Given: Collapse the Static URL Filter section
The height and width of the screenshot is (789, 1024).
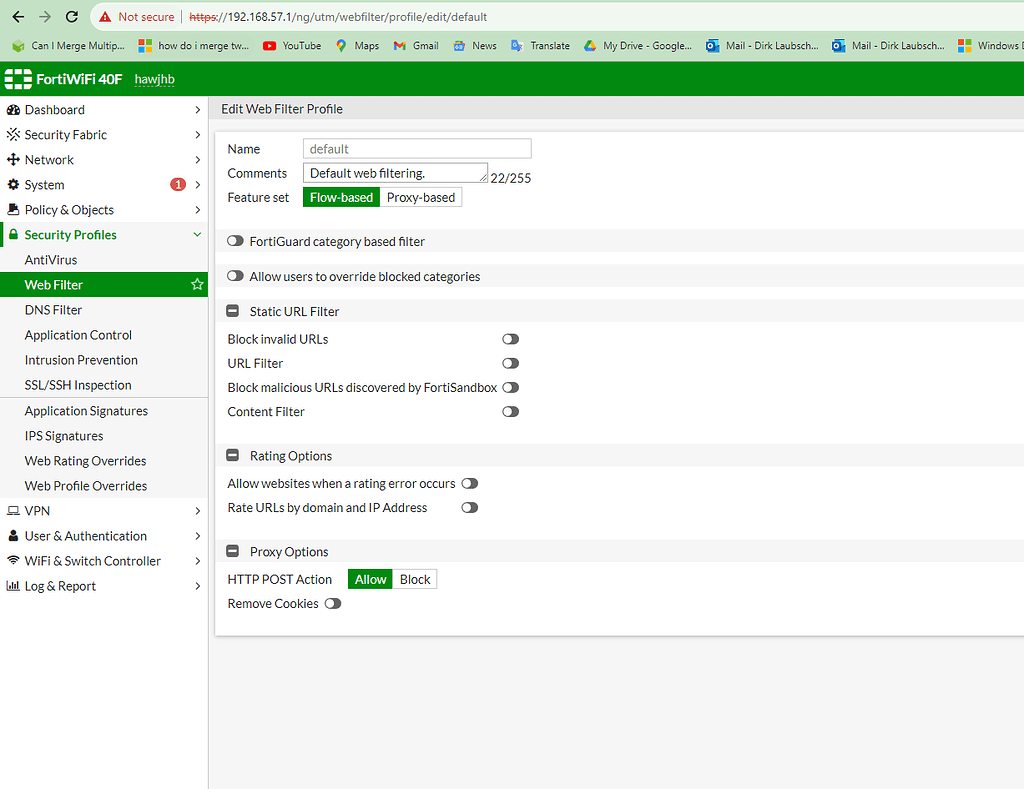Looking at the screenshot, I should (232, 310).
